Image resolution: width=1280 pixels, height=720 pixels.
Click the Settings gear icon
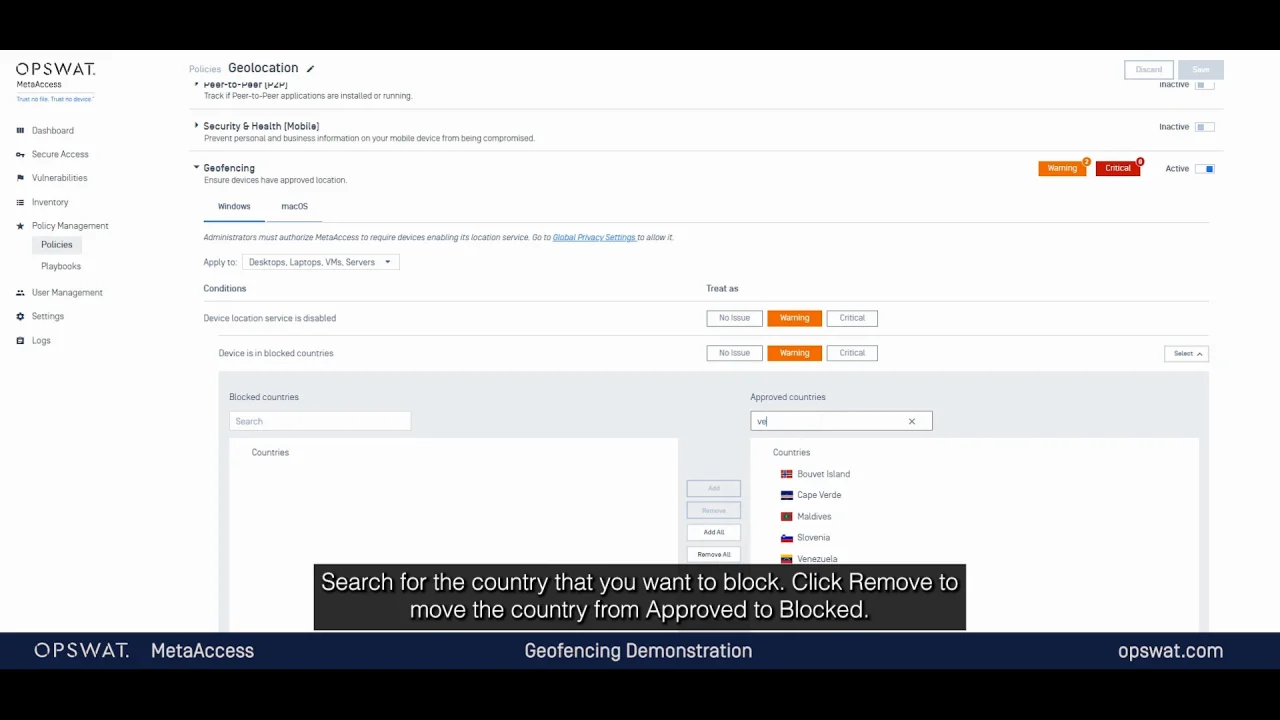coord(20,317)
